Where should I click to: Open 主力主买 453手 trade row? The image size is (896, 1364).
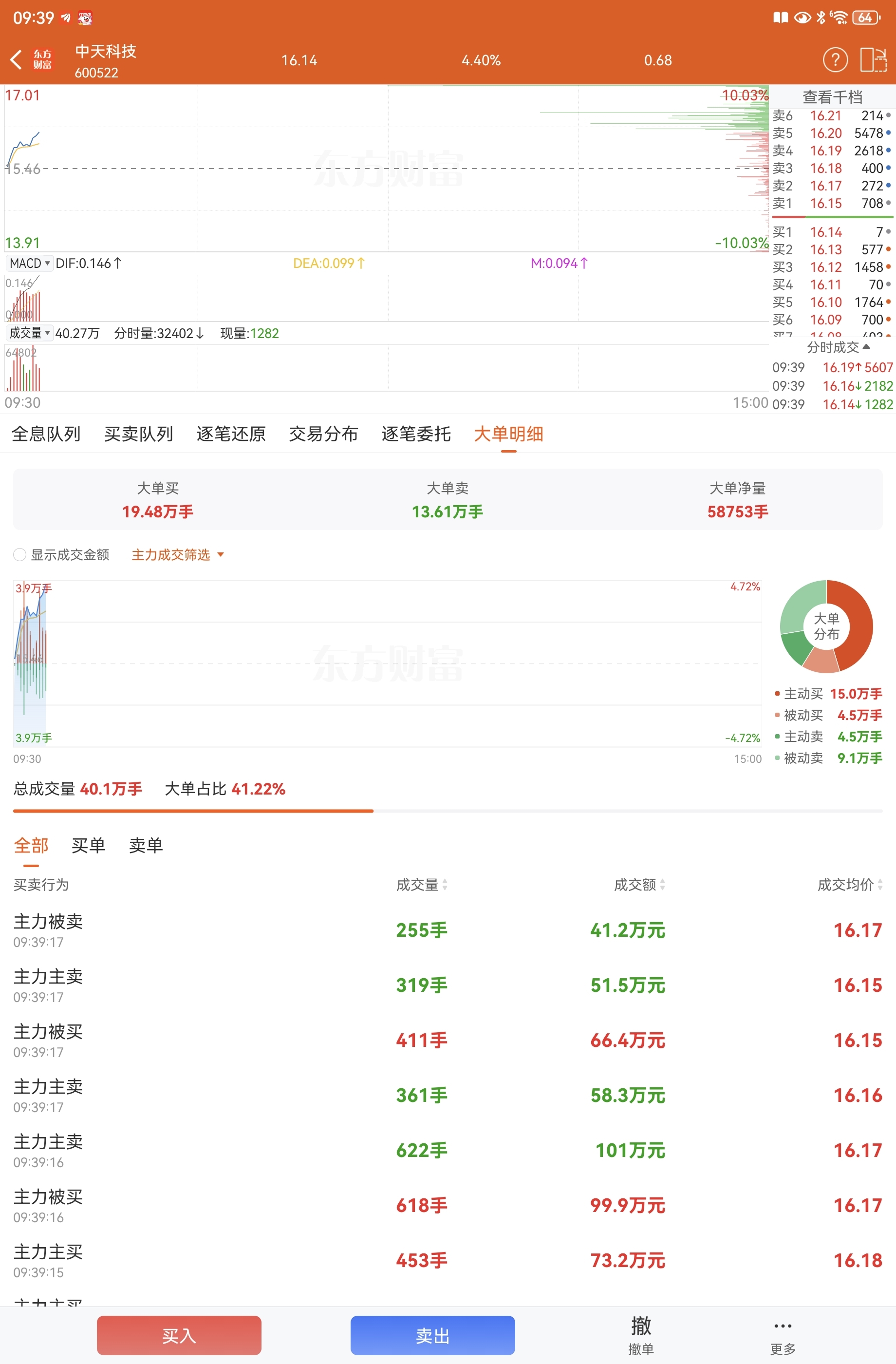pos(448,1261)
